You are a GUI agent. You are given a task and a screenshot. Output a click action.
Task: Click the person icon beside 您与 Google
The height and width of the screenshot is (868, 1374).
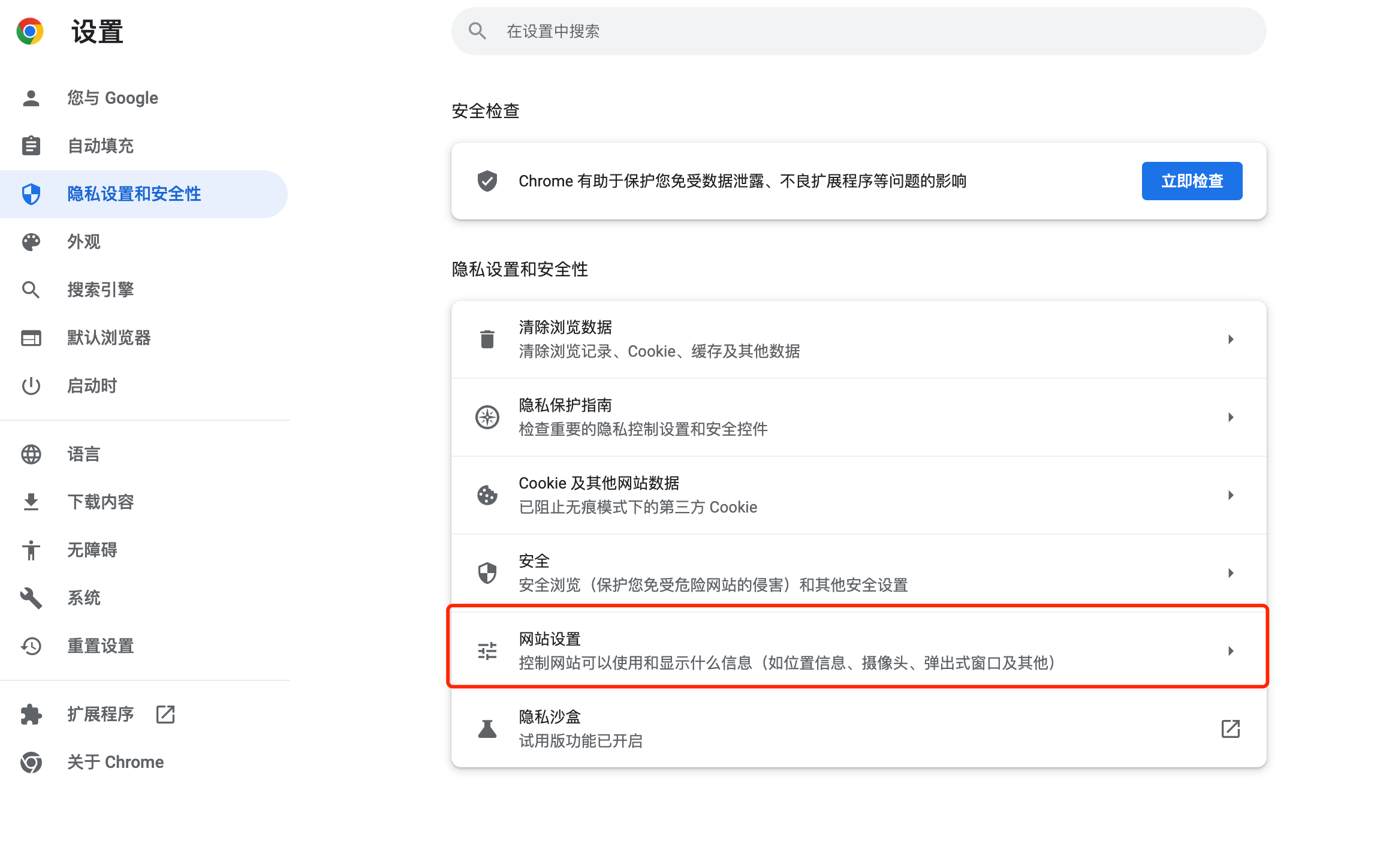click(31, 98)
